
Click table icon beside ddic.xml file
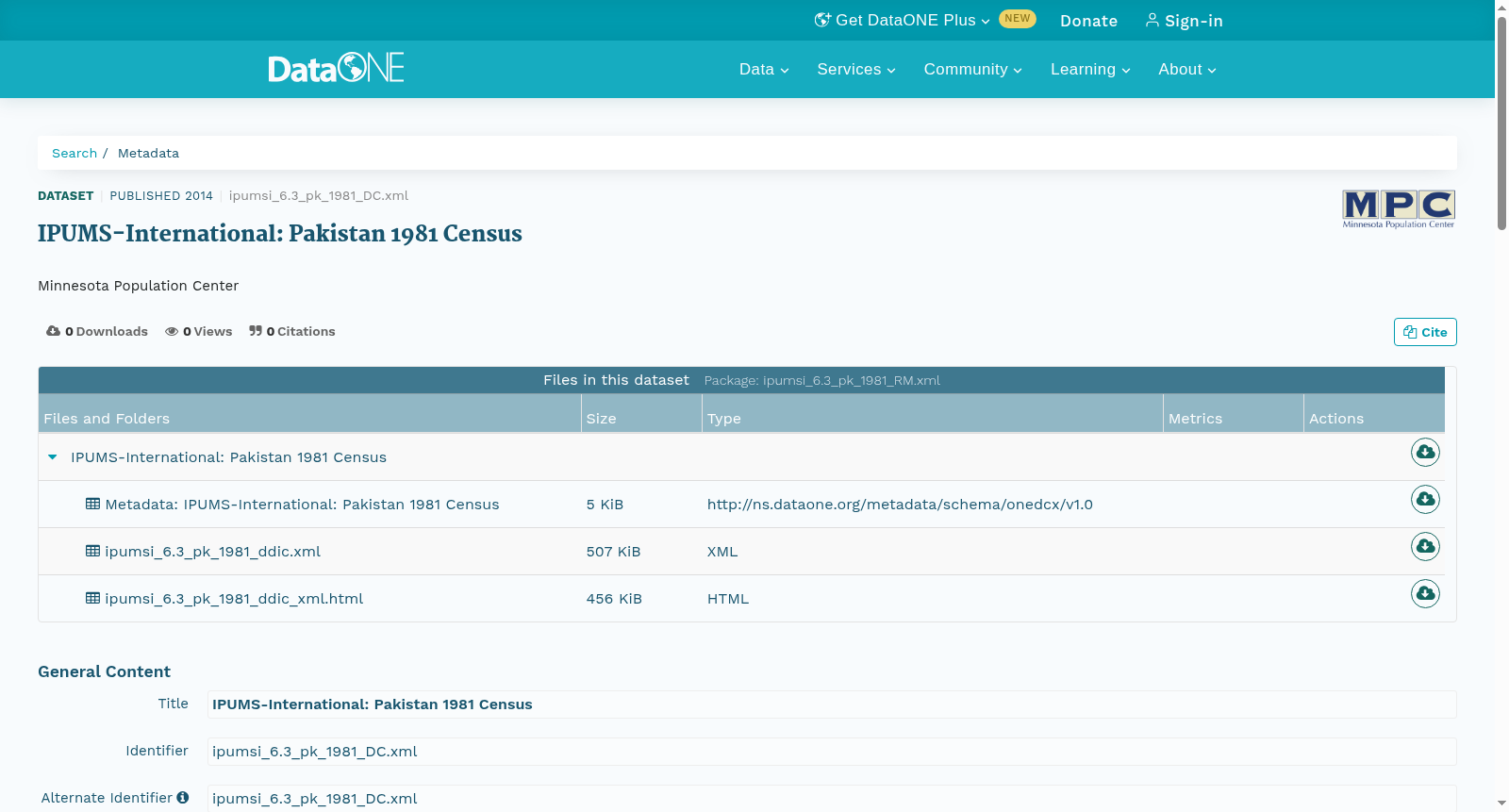(92, 551)
